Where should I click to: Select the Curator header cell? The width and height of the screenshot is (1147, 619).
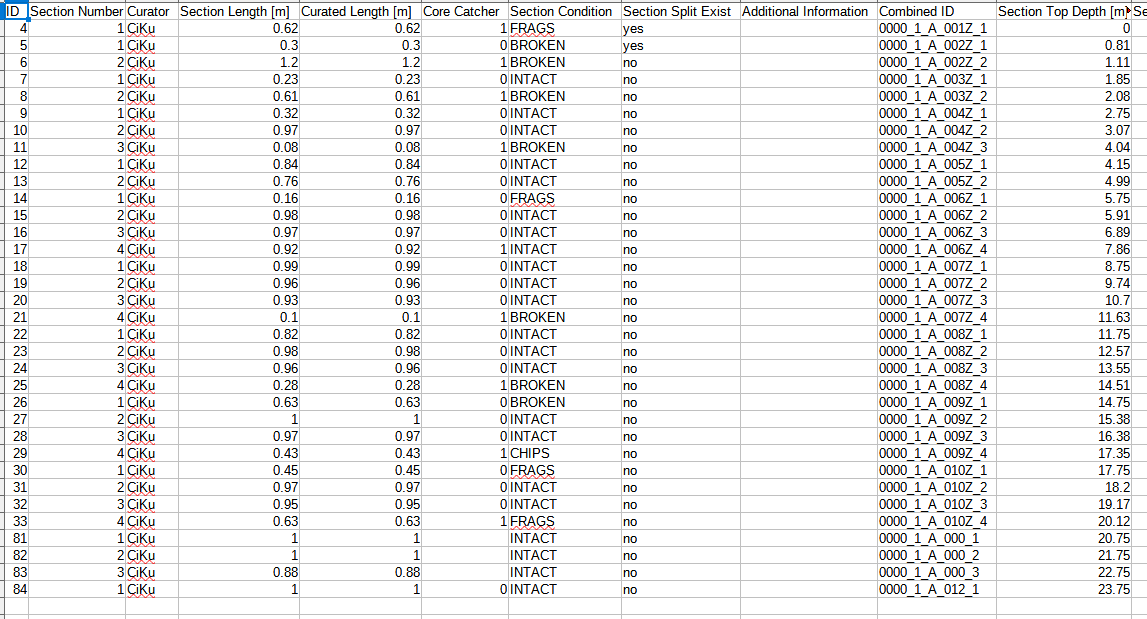(x=149, y=11)
